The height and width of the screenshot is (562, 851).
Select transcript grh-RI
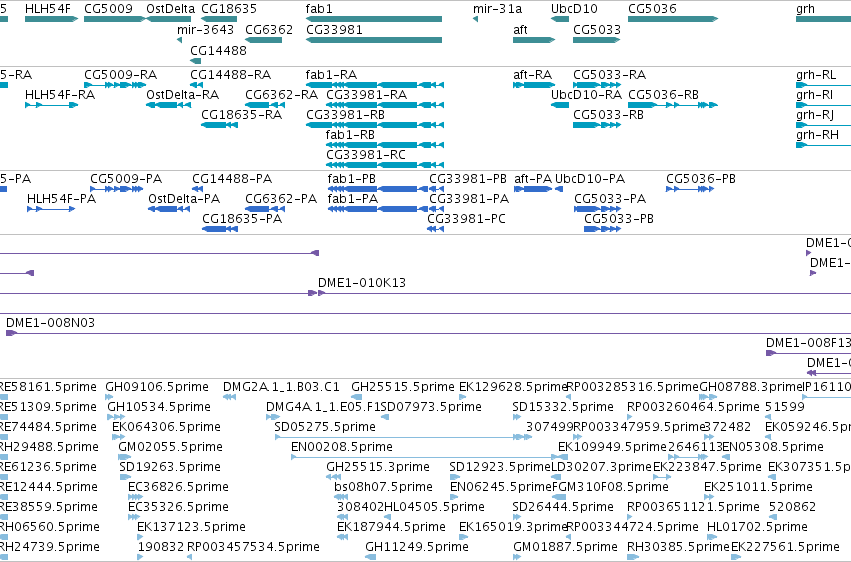815,94
